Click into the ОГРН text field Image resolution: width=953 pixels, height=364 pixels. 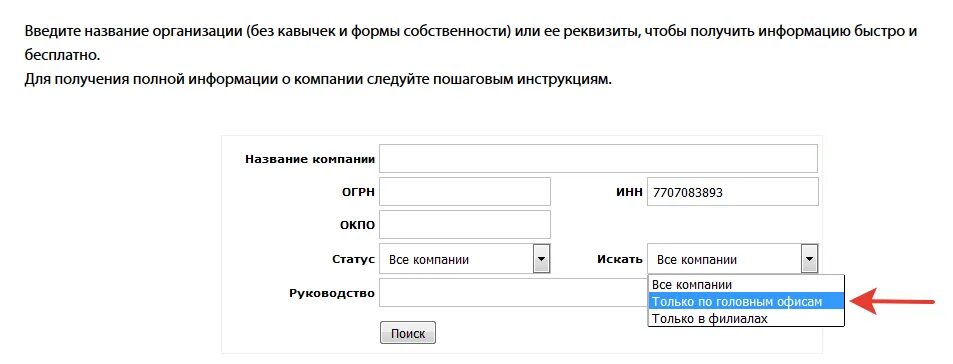pos(465,191)
